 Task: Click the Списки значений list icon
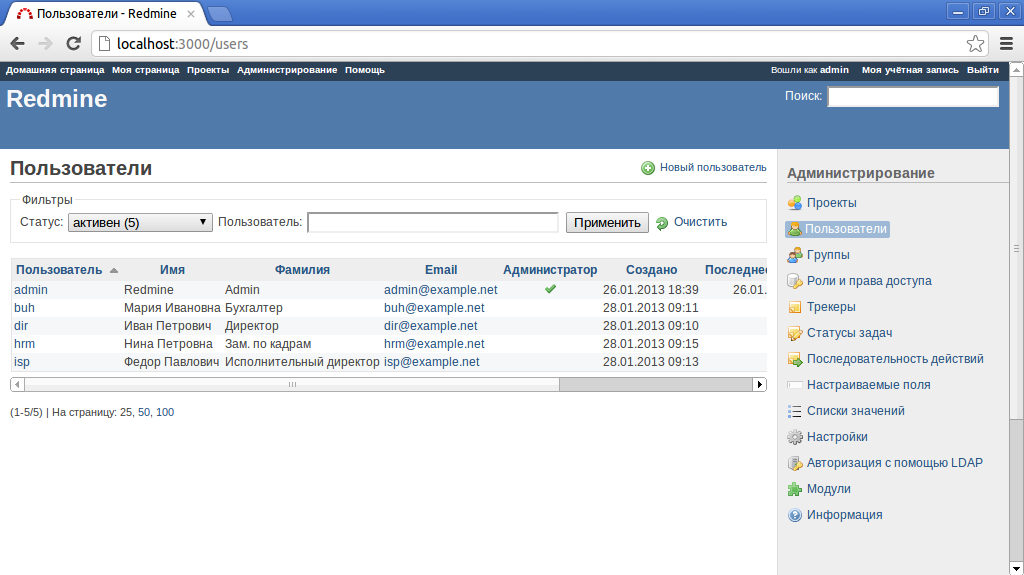tap(795, 411)
